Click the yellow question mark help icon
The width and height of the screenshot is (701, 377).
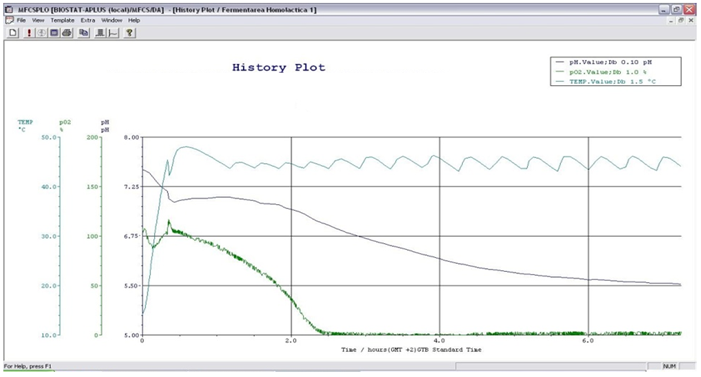(x=130, y=33)
